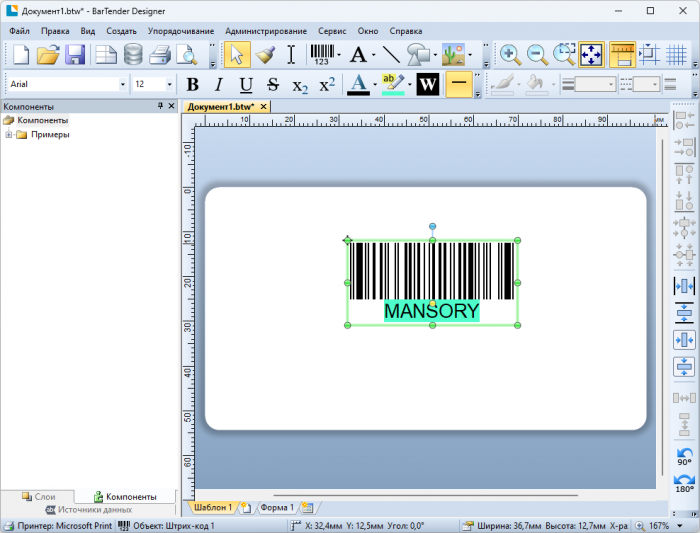Center object horizontally on template

click(x=684, y=340)
